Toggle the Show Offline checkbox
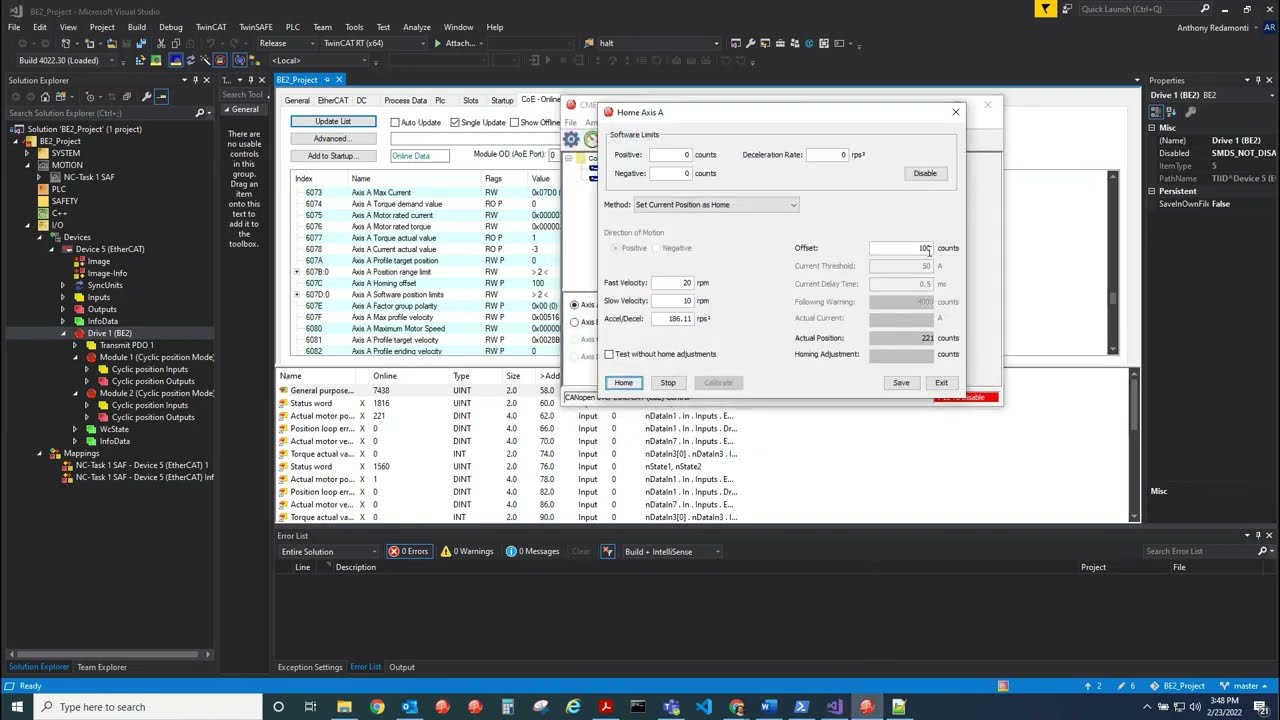The height and width of the screenshot is (720, 1280). [514, 122]
